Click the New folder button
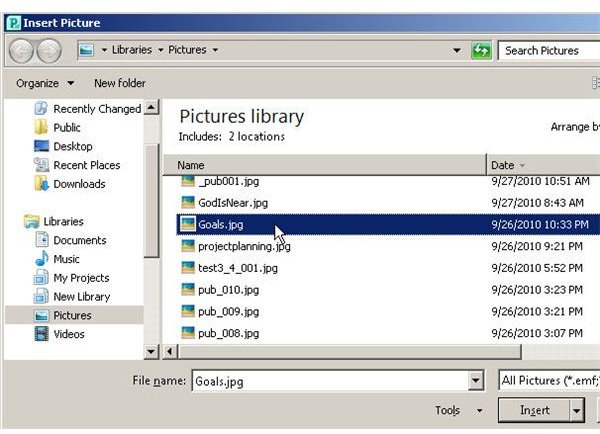This screenshot has height=434, width=600. [120, 83]
